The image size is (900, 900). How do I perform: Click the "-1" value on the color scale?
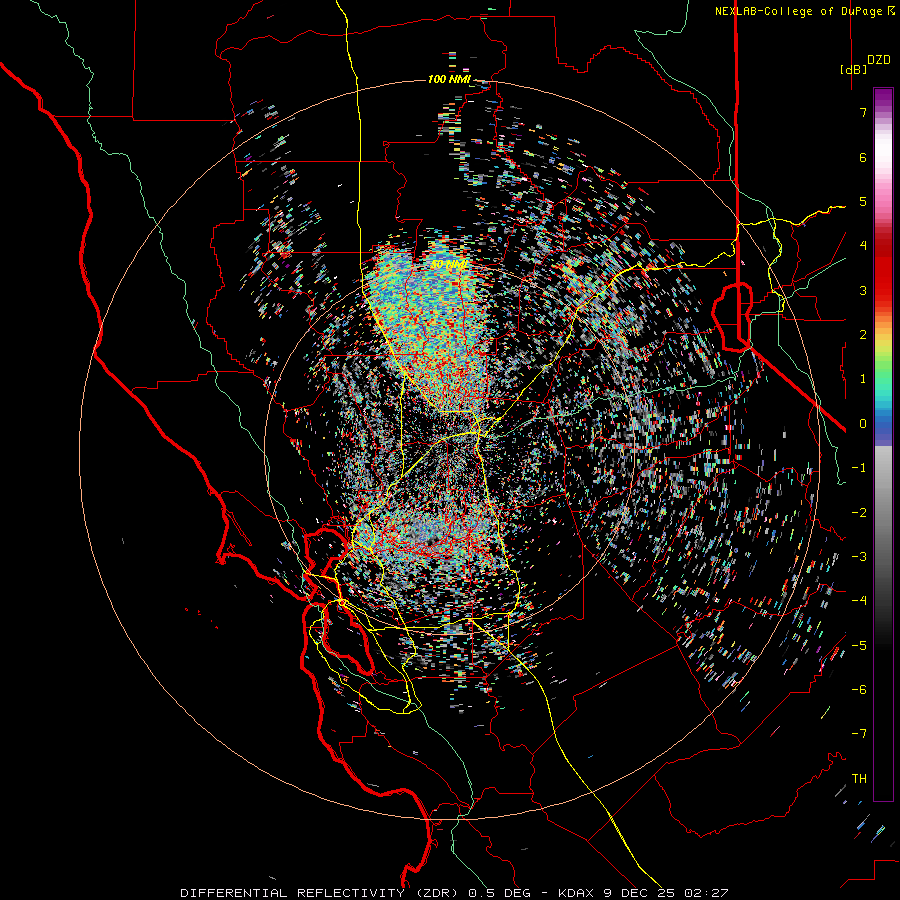(859, 468)
